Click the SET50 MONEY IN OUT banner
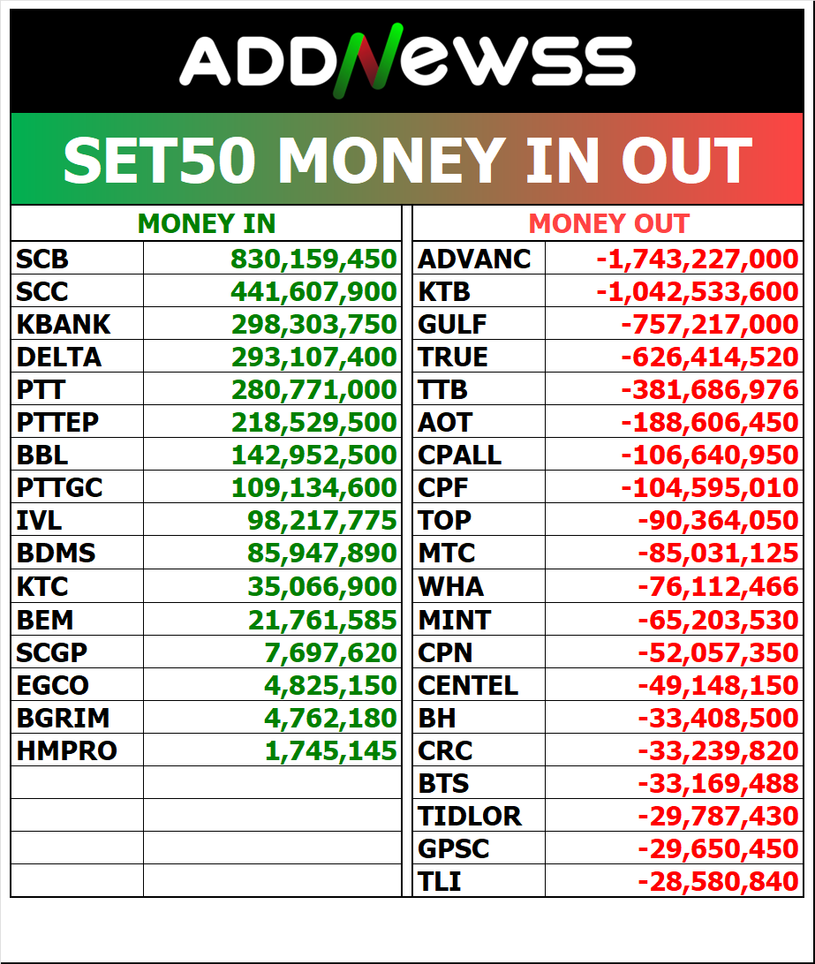The height and width of the screenshot is (964, 815). pyautogui.click(x=407, y=159)
